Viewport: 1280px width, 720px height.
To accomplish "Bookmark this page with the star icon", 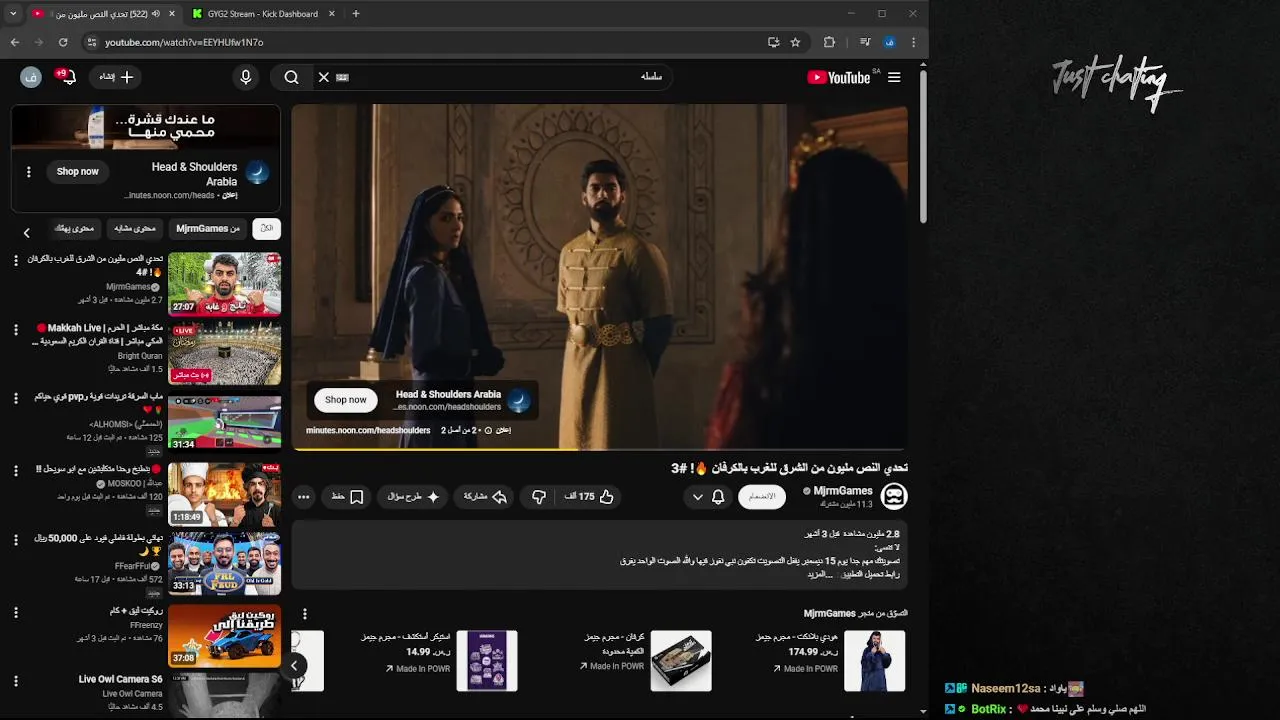I will tap(795, 42).
